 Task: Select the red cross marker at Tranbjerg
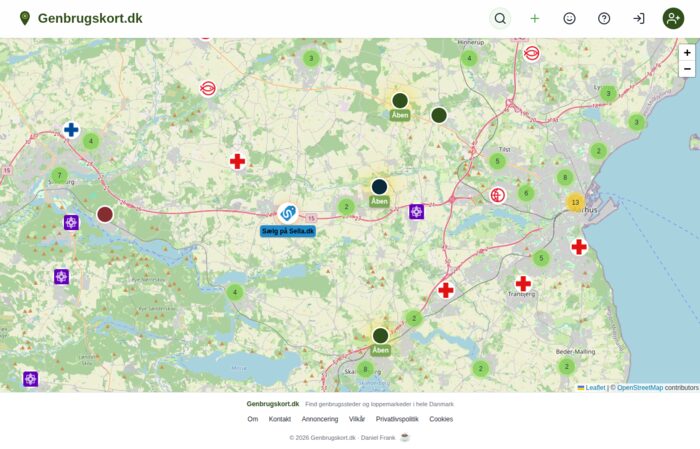pyautogui.click(x=523, y=283)
